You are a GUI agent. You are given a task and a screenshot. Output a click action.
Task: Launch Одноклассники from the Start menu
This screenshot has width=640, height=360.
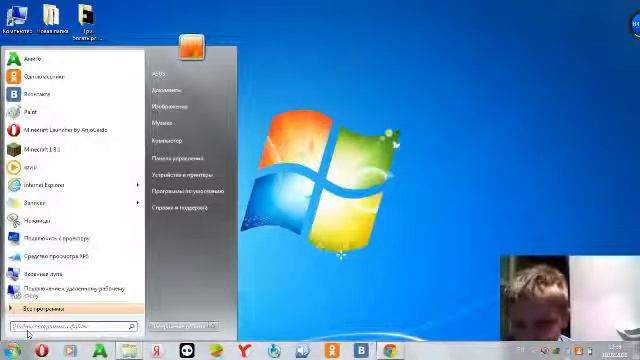coord(74,77)
